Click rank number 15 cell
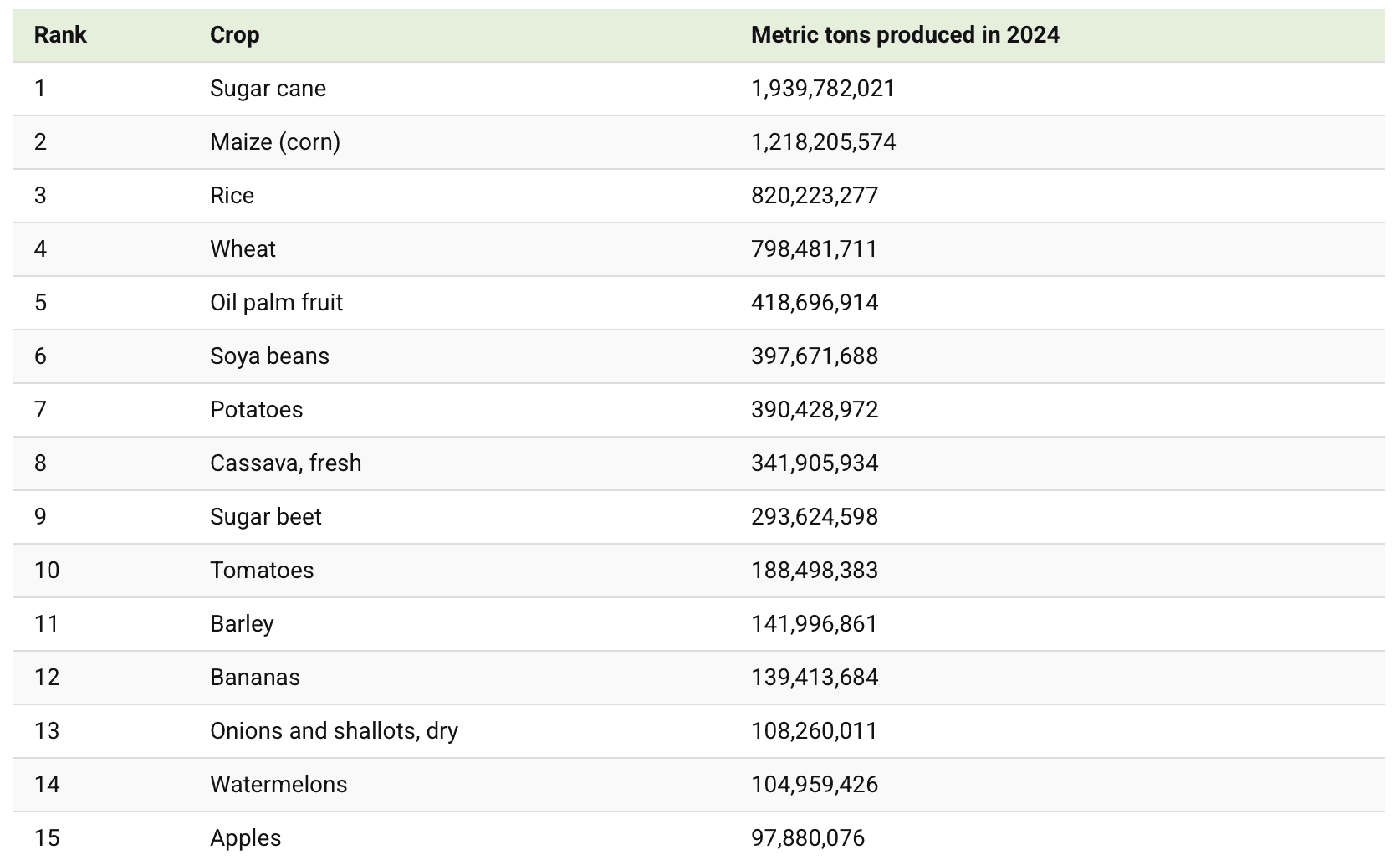This screenshot has height=860, width=1400. pyautogui.click(x=47, y=838)
